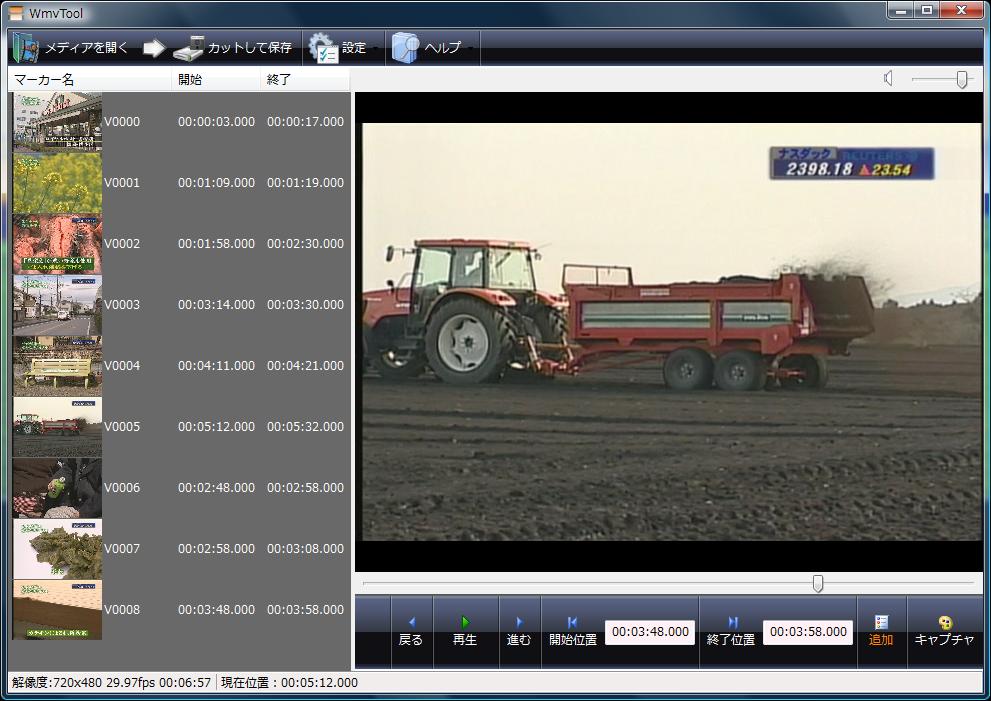Open 設定 settings gear icon
The image size is (991, 701).
pyautogui.click(x=323, y=48)
